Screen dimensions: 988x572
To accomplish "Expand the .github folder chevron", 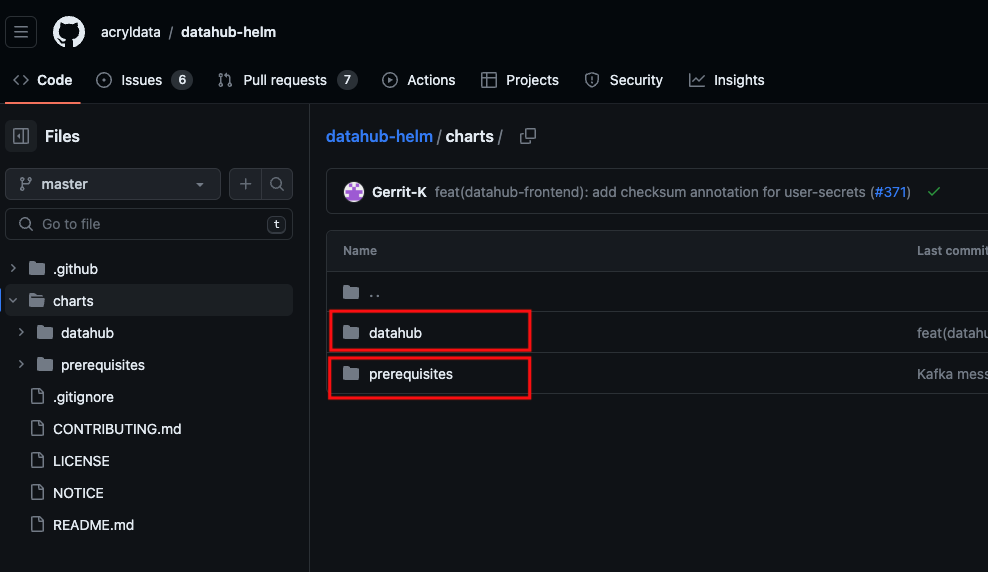I will coord(13,268).
